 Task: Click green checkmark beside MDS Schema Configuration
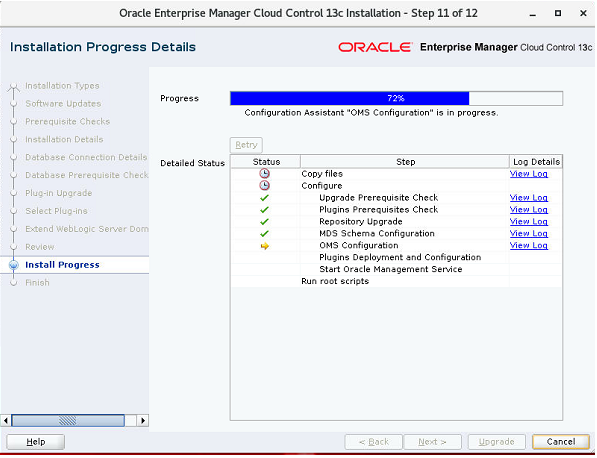(265, 233)
